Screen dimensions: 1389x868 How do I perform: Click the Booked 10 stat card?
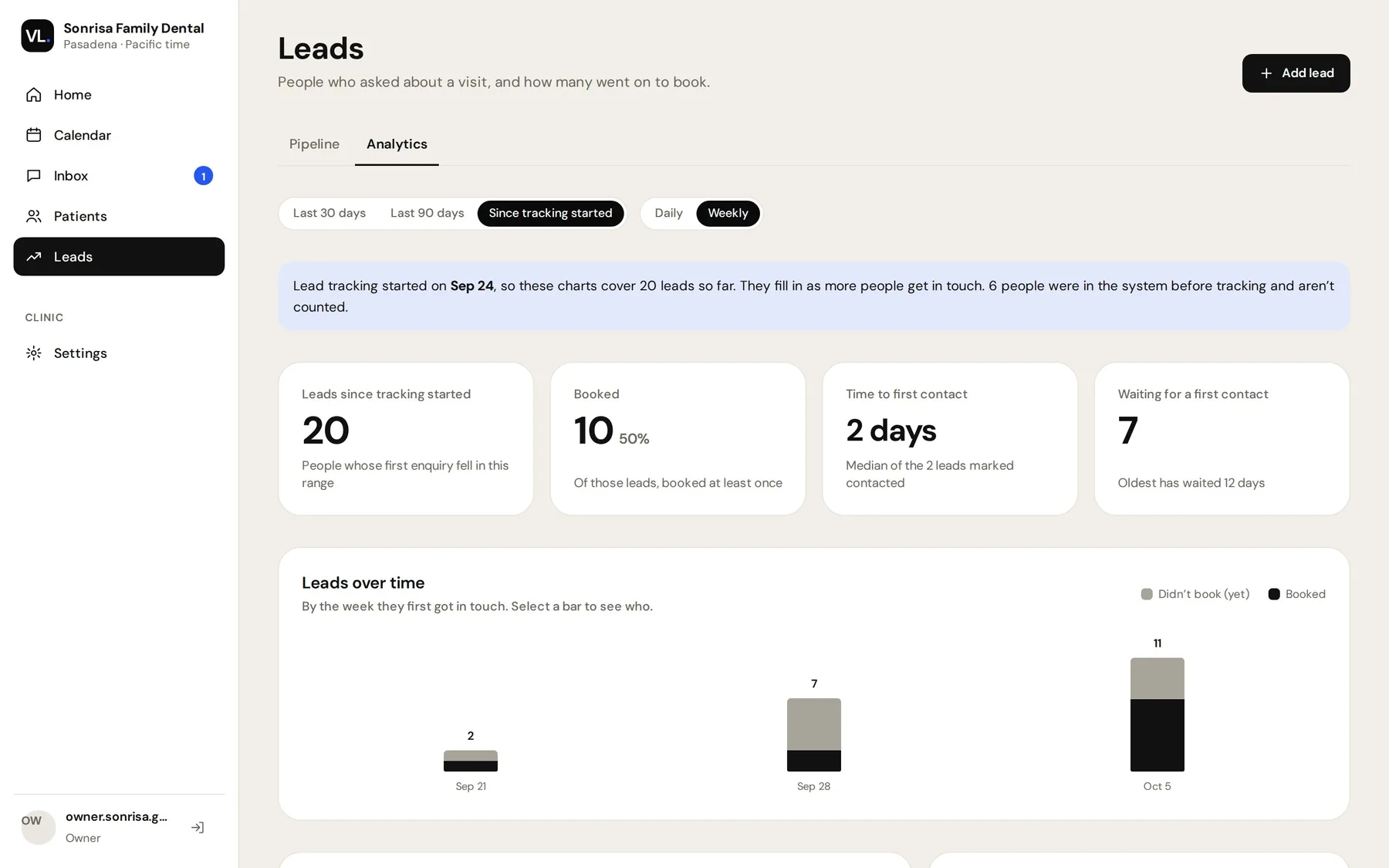coord(678,439)
